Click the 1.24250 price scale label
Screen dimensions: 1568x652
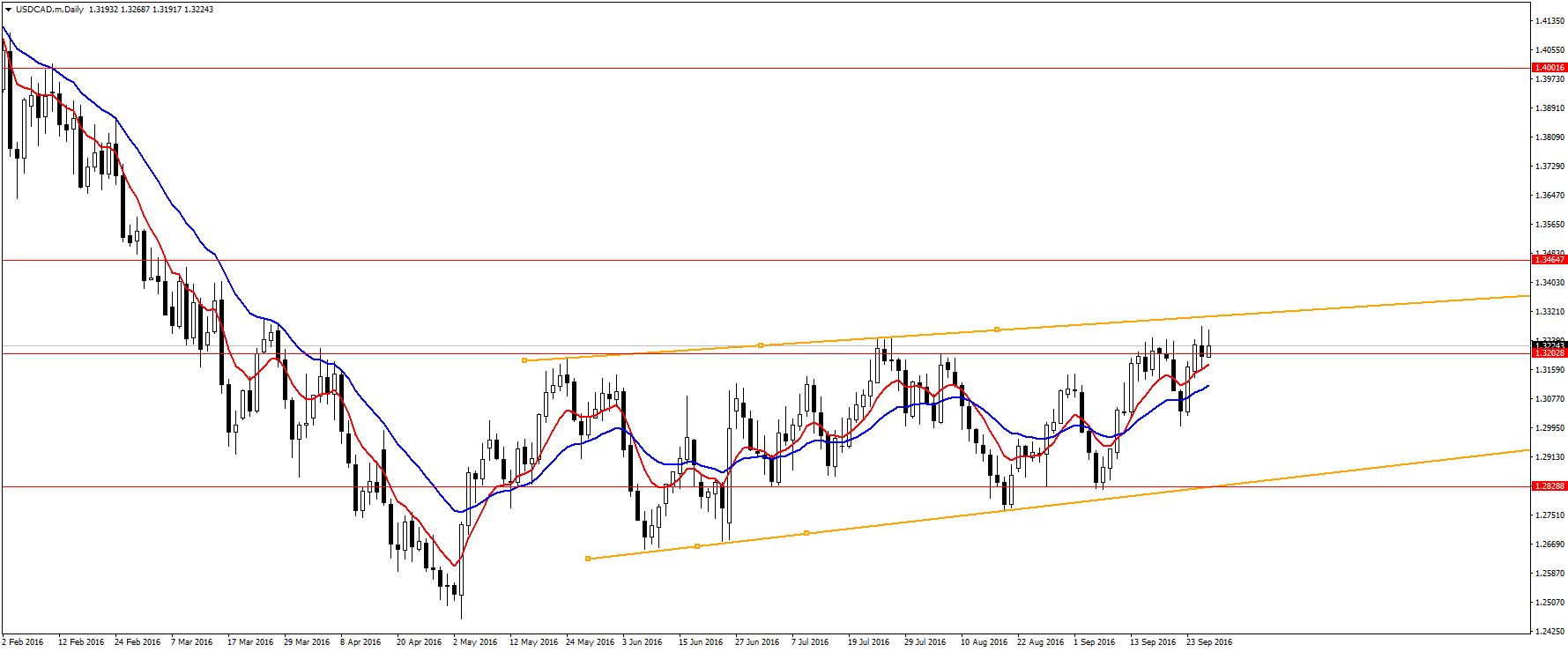click(x=1550, y=632)
